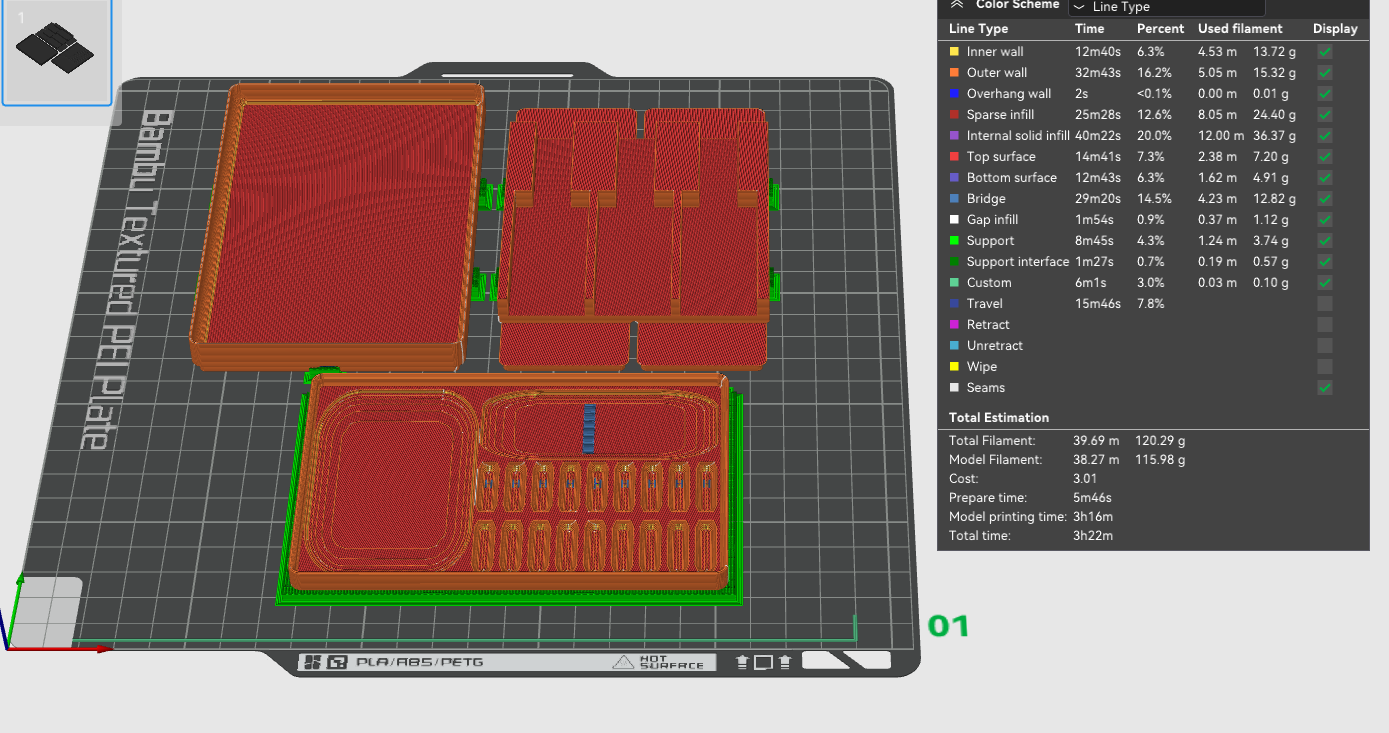Screen dimensions: 1389x733
Task: Select plate 1 thumbnail
Action: pyautogui.click(x=57, y=52)
